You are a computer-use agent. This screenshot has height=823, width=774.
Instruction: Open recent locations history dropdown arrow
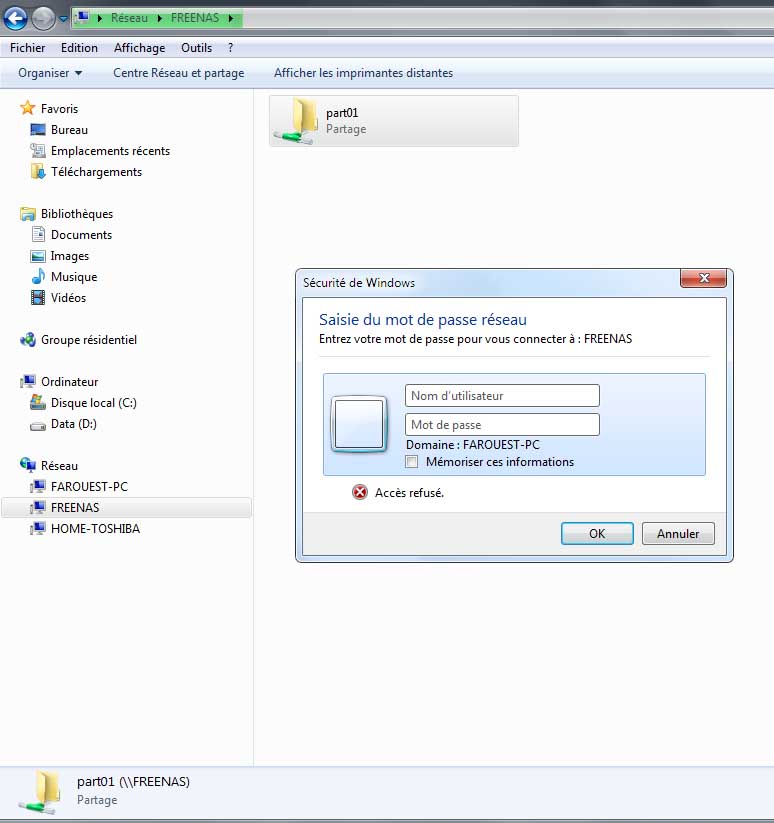(63, 19)
